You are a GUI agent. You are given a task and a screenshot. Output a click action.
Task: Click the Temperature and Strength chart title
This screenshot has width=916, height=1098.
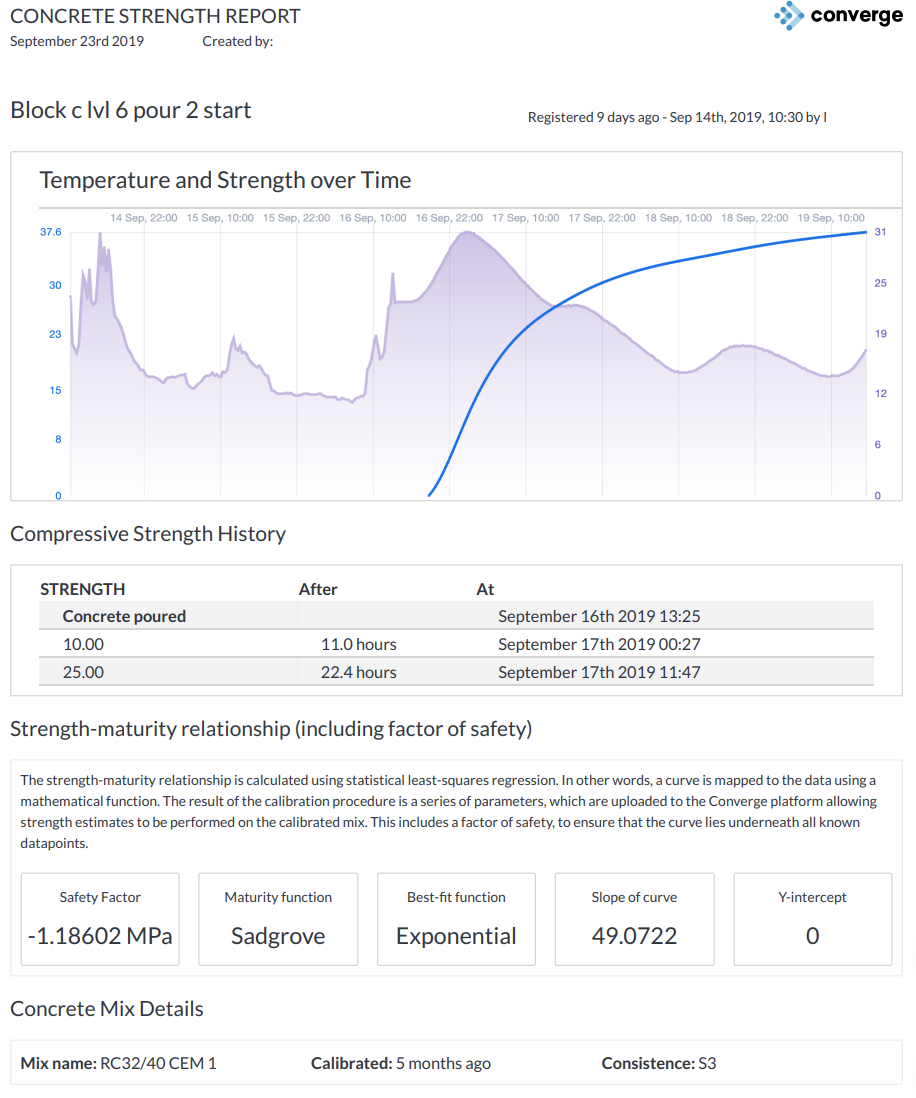[225, 180]
